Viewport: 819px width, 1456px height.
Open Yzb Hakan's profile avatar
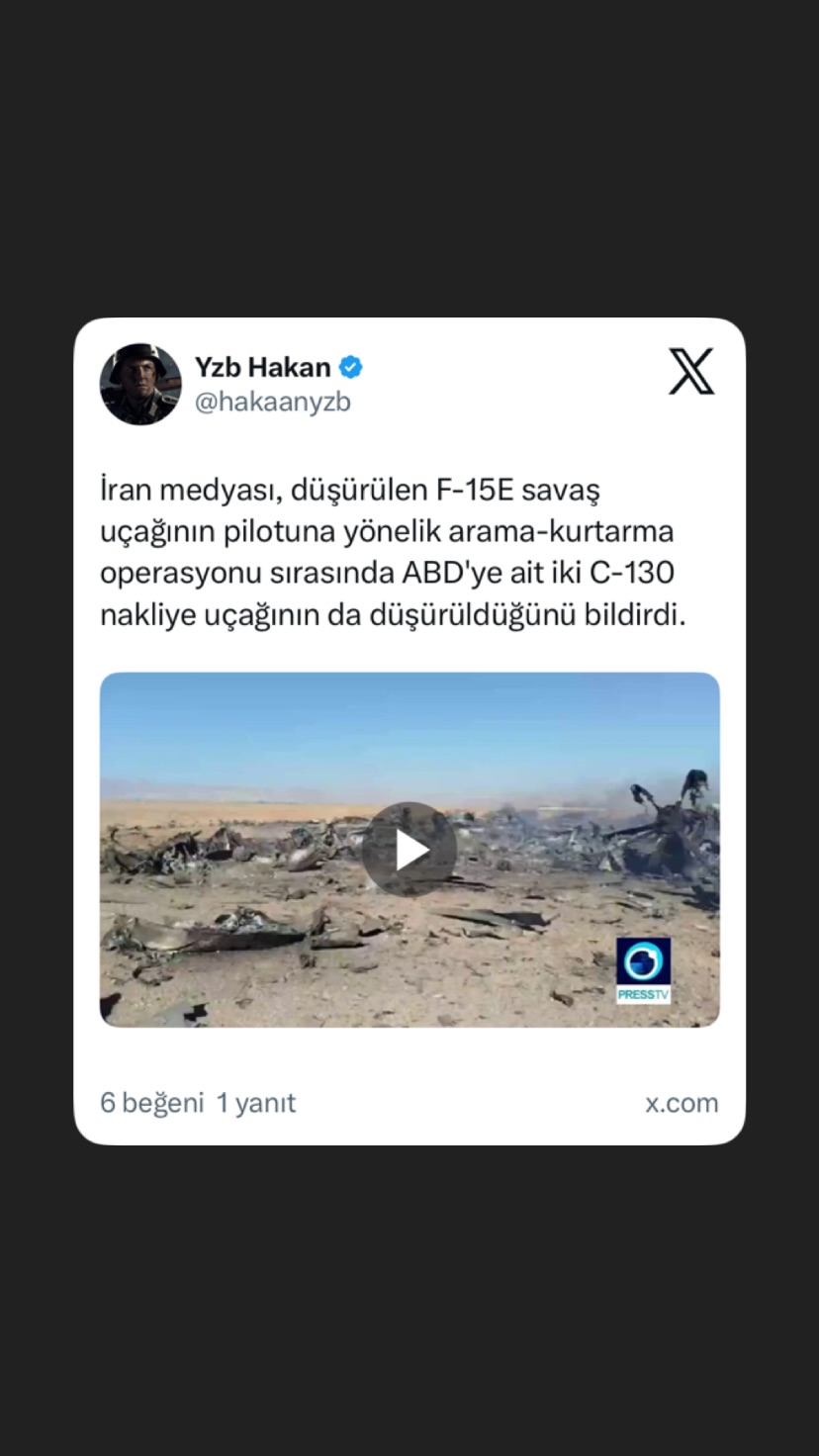[140, 384]
